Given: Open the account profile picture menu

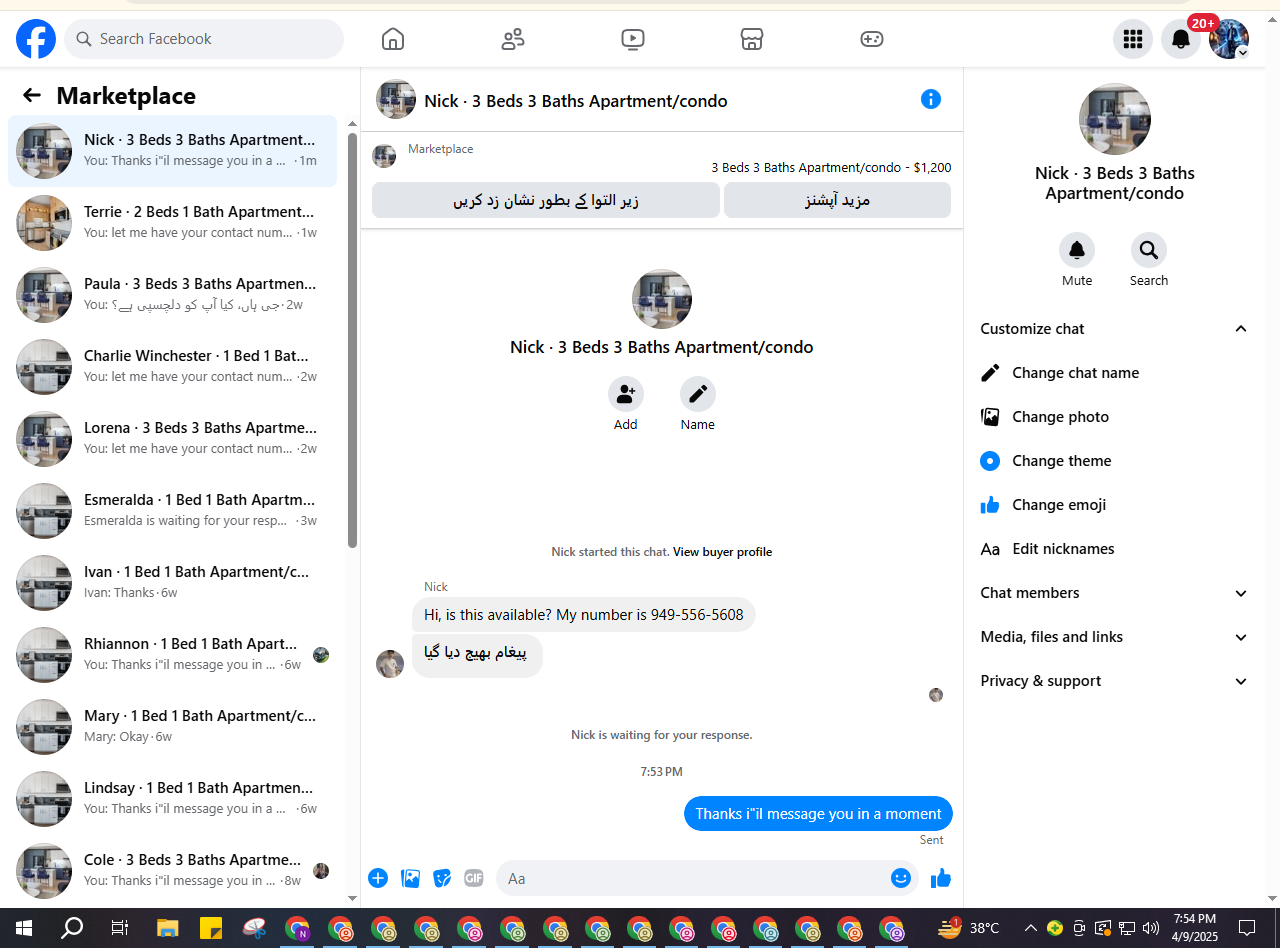Looking at the screenshot, I should pyautogui.click(x=1229, y=39).
